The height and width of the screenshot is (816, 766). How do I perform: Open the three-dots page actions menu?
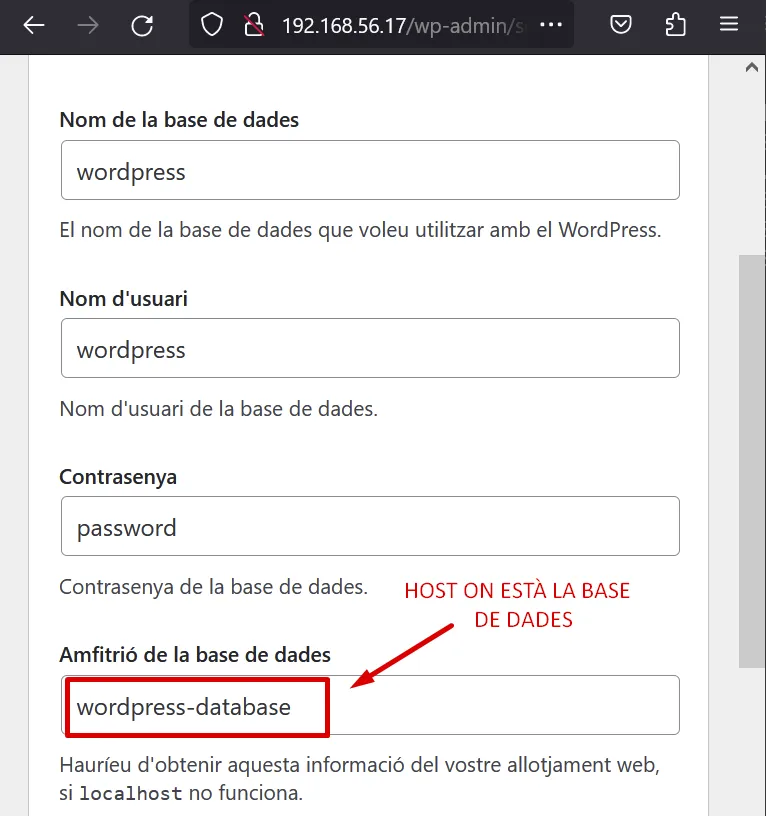pos(550,25)
